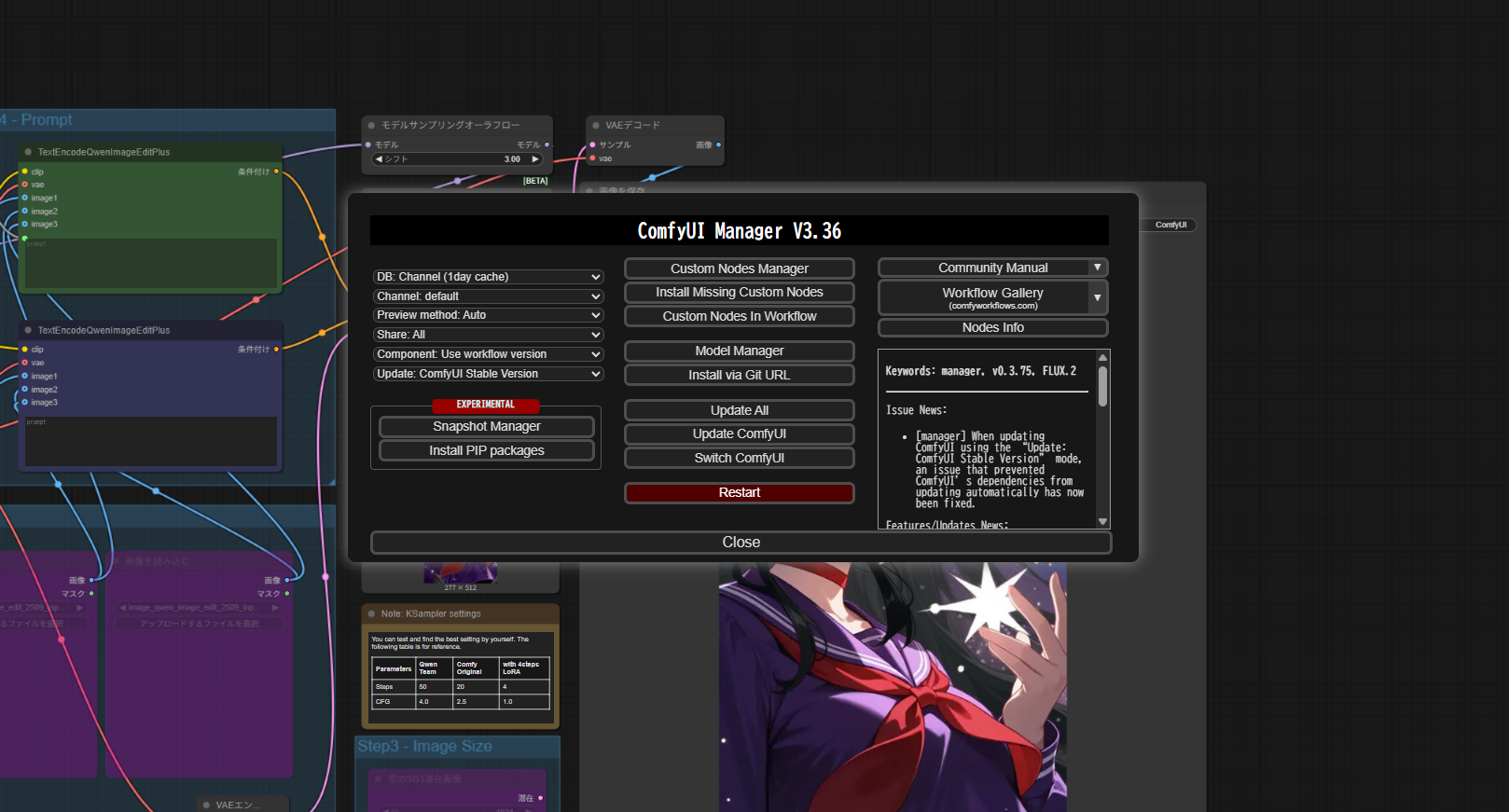
Task: Previous image arrow on image_qwen_image_edit file selector
Action: pos(123,608)
